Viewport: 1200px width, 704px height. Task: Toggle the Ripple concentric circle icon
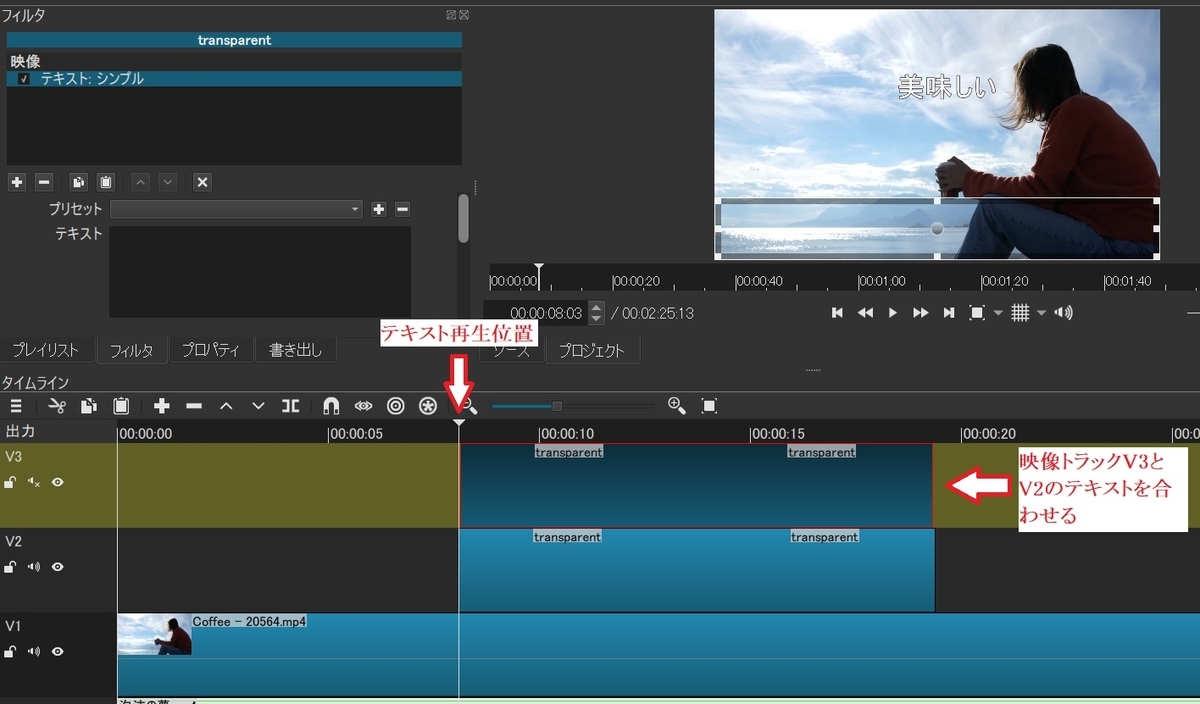click(x=396, y=406)
